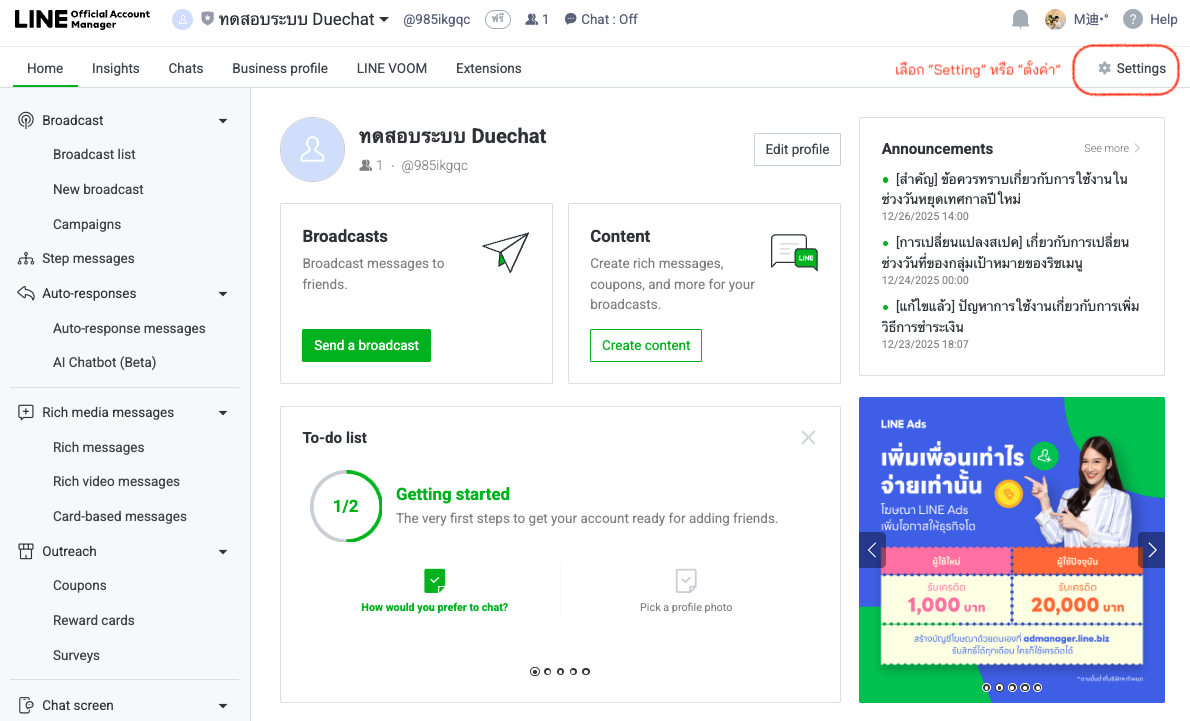This screenshot has width=1190, height=721.
Task: Open Campaigns in sidebar
Action: [x=87, y=225]
